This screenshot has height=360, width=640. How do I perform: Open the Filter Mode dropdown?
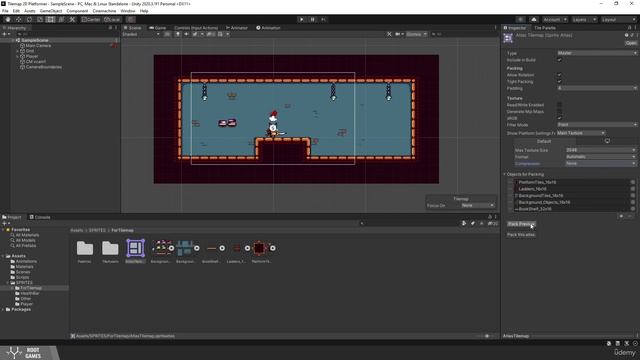596,124
